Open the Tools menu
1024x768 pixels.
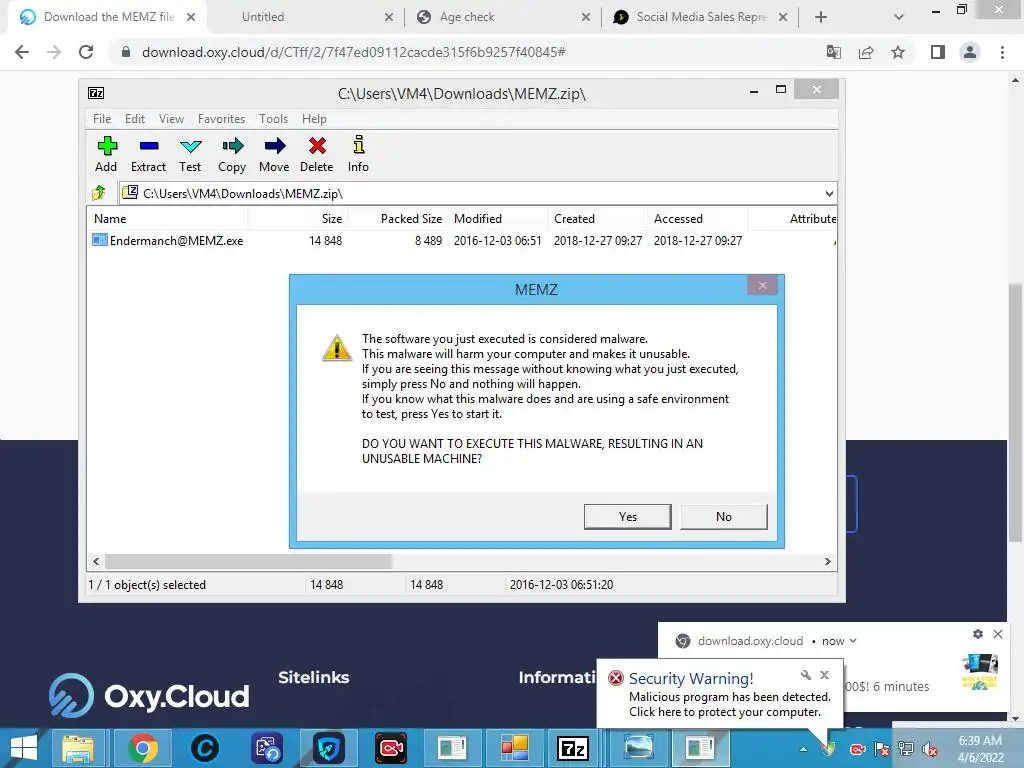tap(273, 119)
